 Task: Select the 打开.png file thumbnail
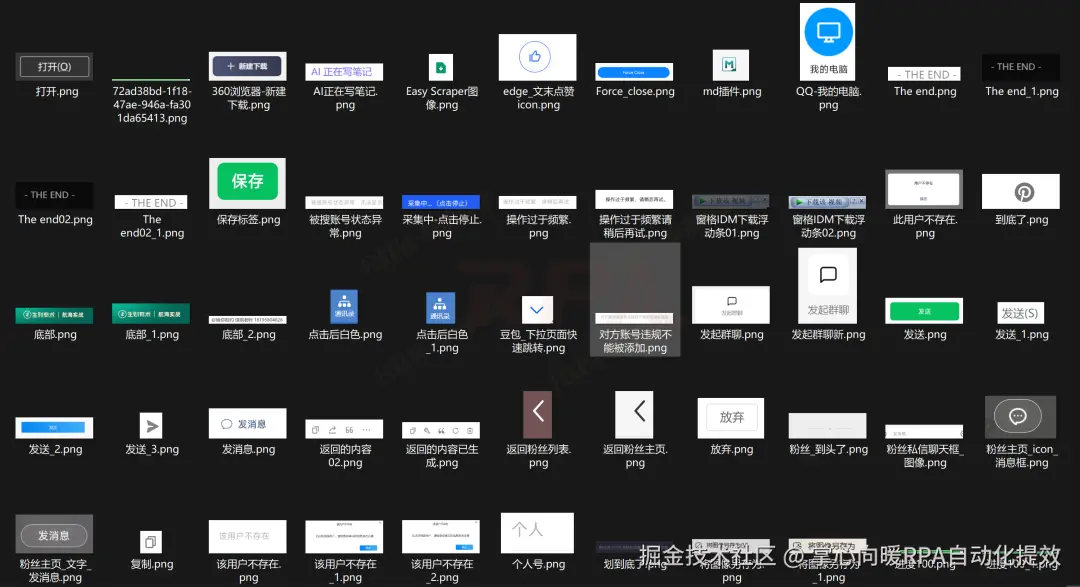click(54, 66)
